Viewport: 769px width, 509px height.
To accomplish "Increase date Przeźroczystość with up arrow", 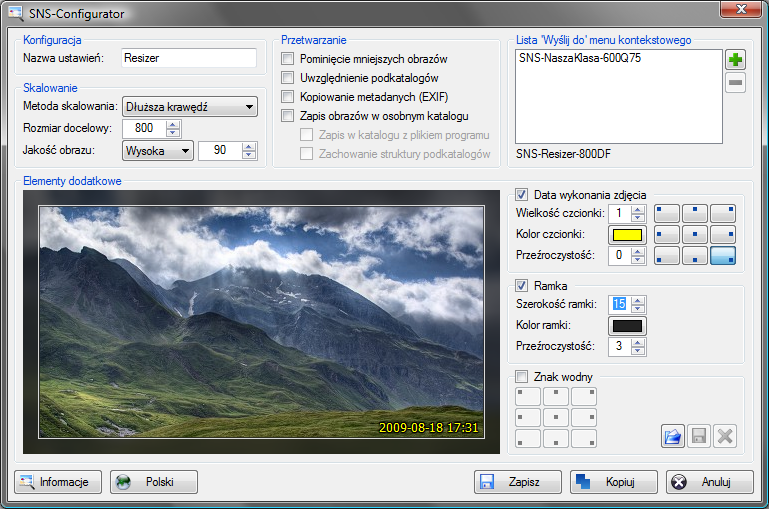I will pos(638,251).
